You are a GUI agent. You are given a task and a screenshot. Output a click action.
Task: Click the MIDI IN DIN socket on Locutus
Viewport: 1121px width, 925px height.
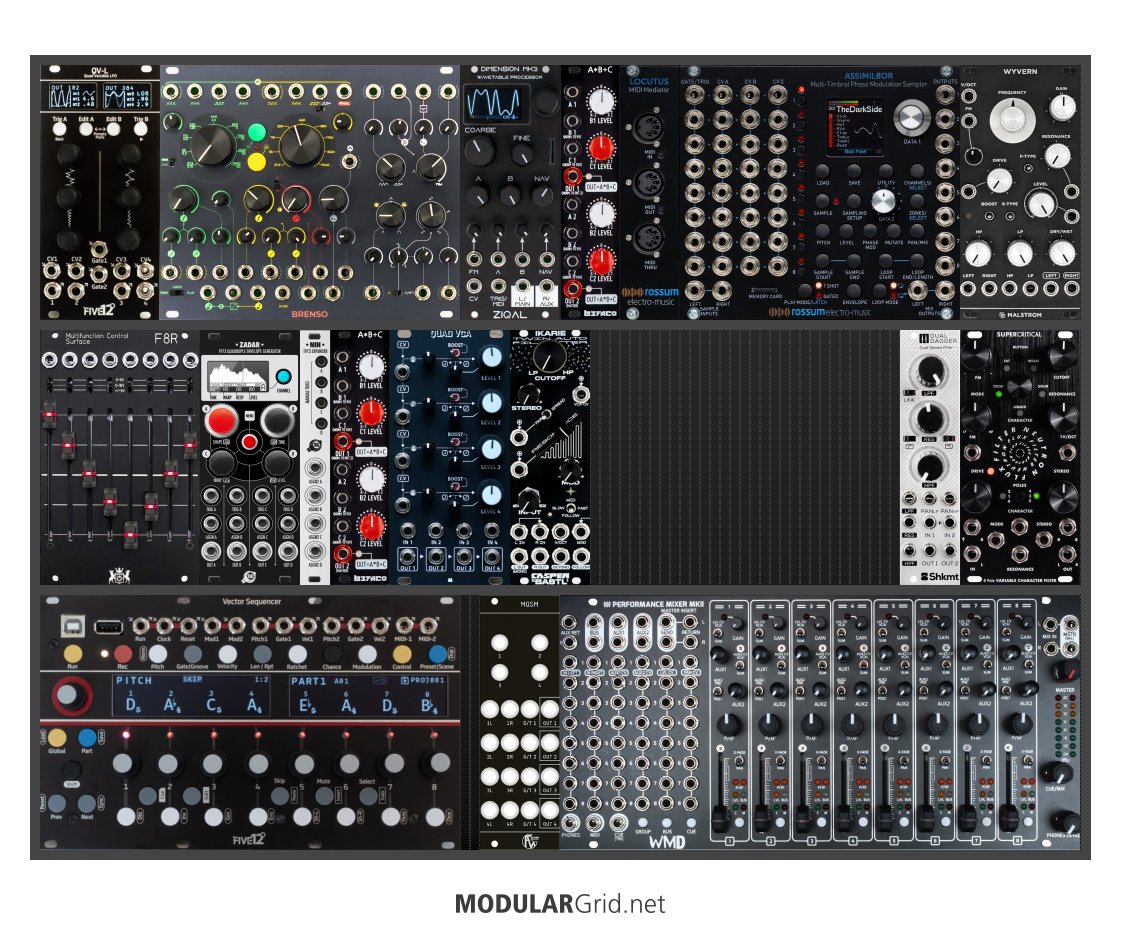(x=648, y=129)
